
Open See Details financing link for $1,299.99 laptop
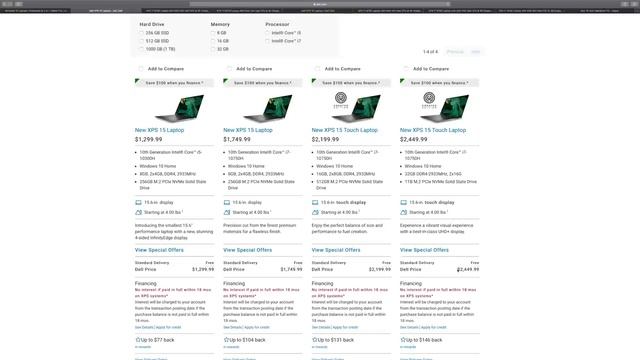click(144, 327)
